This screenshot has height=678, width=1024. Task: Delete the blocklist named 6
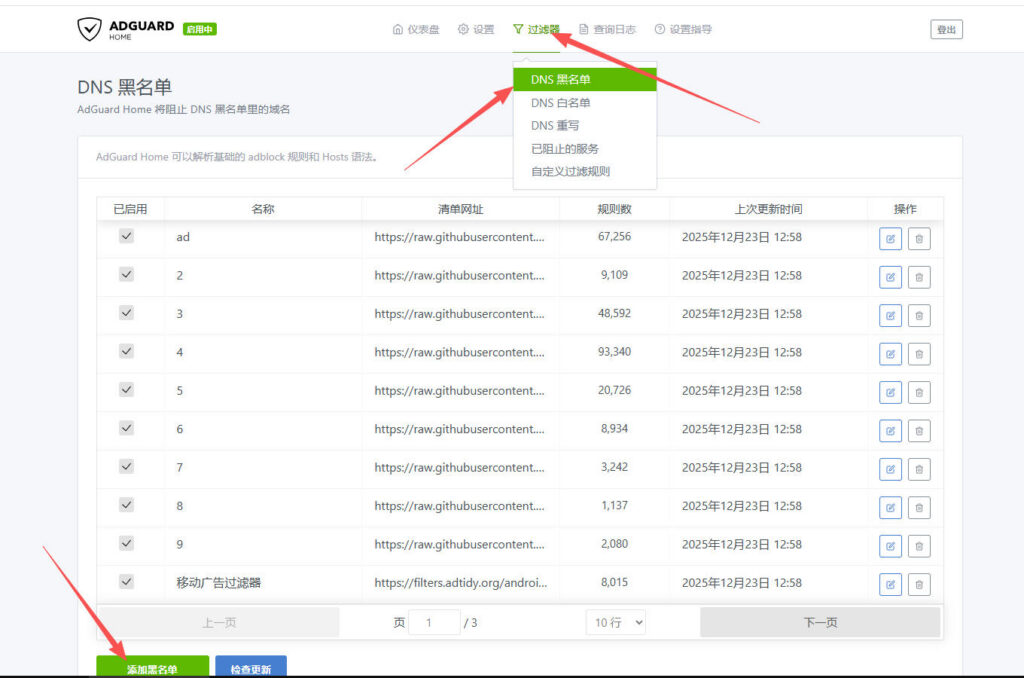919,431
